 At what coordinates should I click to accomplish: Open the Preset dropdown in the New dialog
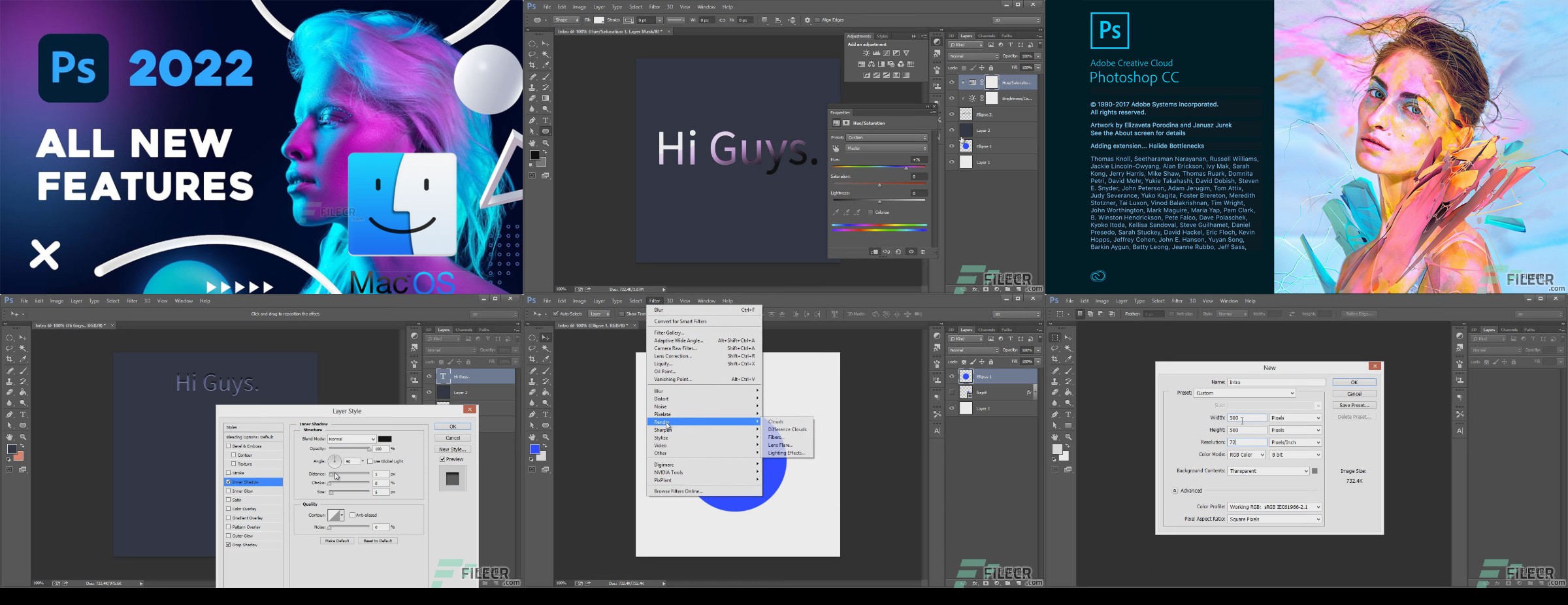point(1245,393)
